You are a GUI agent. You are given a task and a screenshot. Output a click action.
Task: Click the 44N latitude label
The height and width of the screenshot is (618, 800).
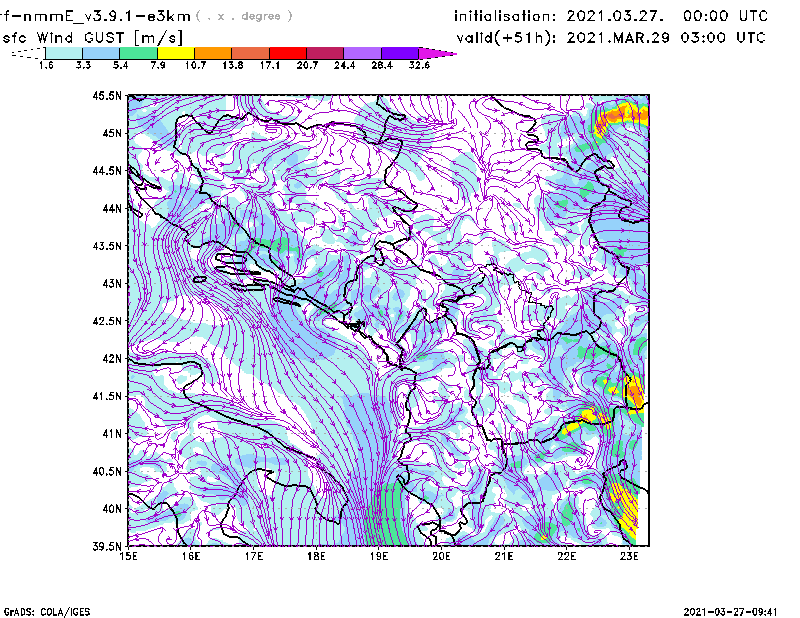point(112,208)
